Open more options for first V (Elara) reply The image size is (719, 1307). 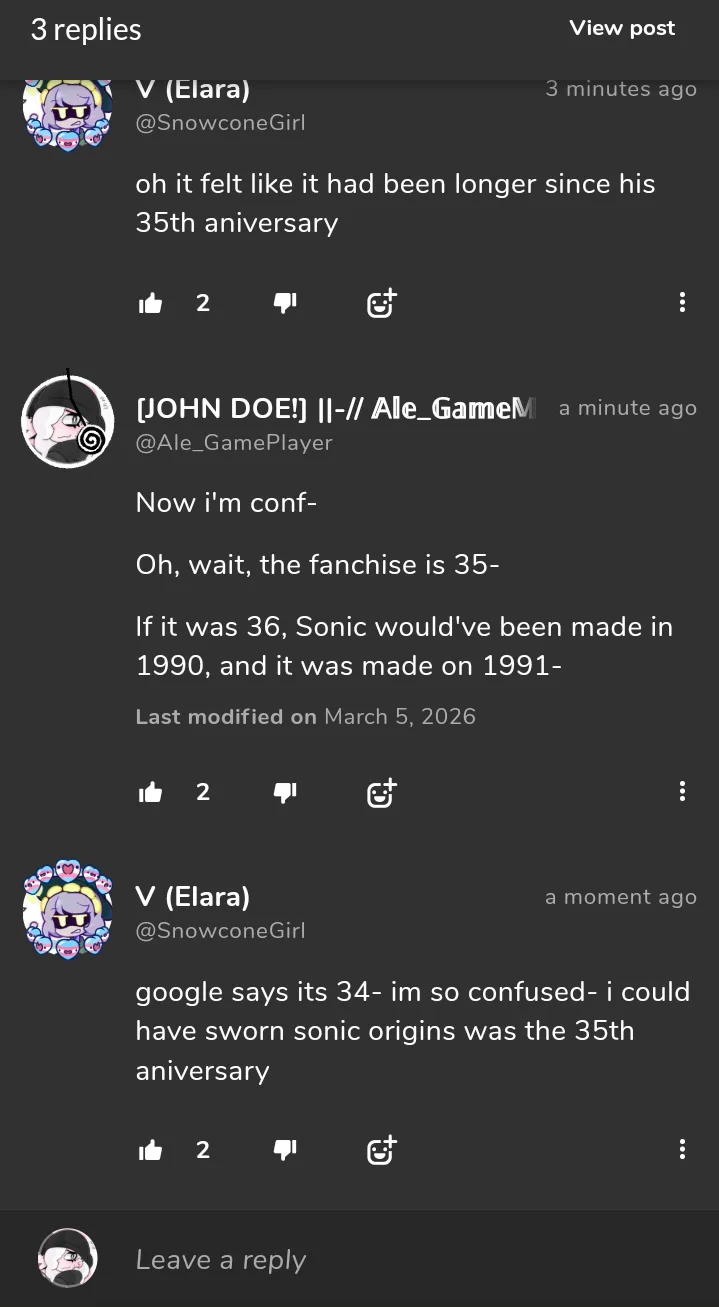682,302
